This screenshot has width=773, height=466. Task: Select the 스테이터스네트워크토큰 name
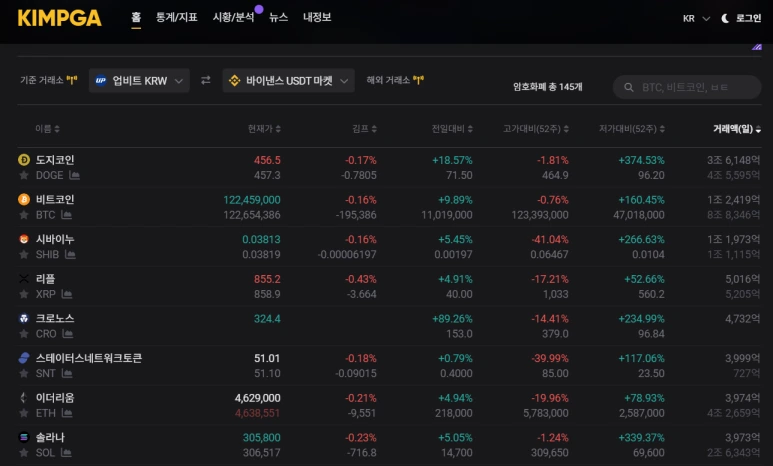click(89, 358)
